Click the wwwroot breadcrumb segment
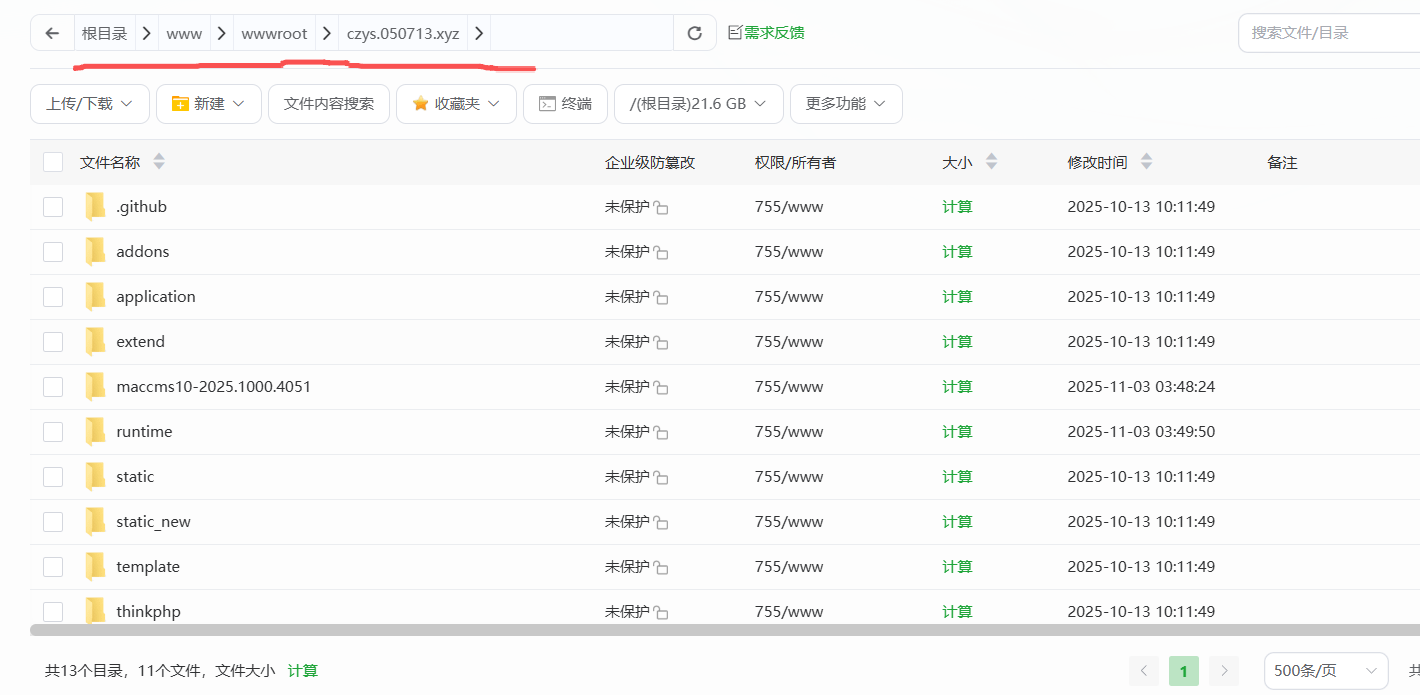Screen dimensions: 1420x695 coord(274,33)
